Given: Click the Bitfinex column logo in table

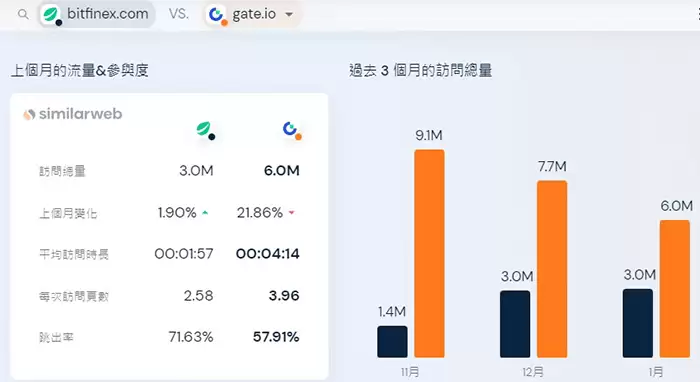Looking at the screenshot, I should 206,130.
